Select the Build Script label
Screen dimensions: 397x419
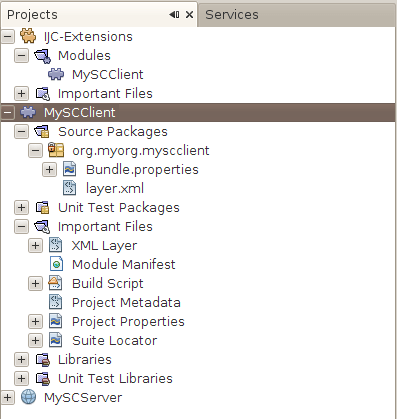tap(108, 284)
